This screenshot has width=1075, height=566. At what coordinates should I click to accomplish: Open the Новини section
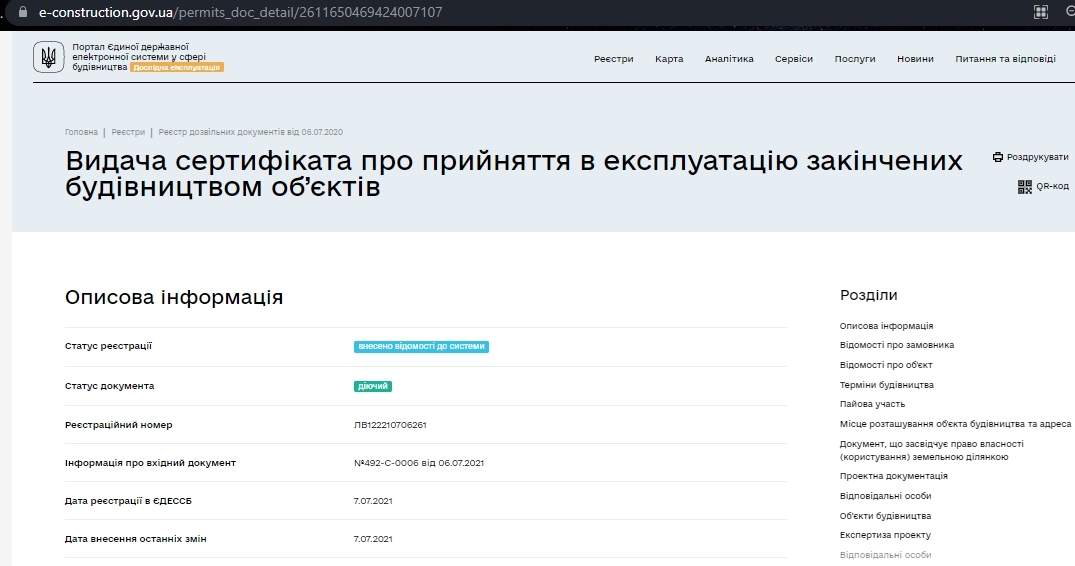coord(915,59)
